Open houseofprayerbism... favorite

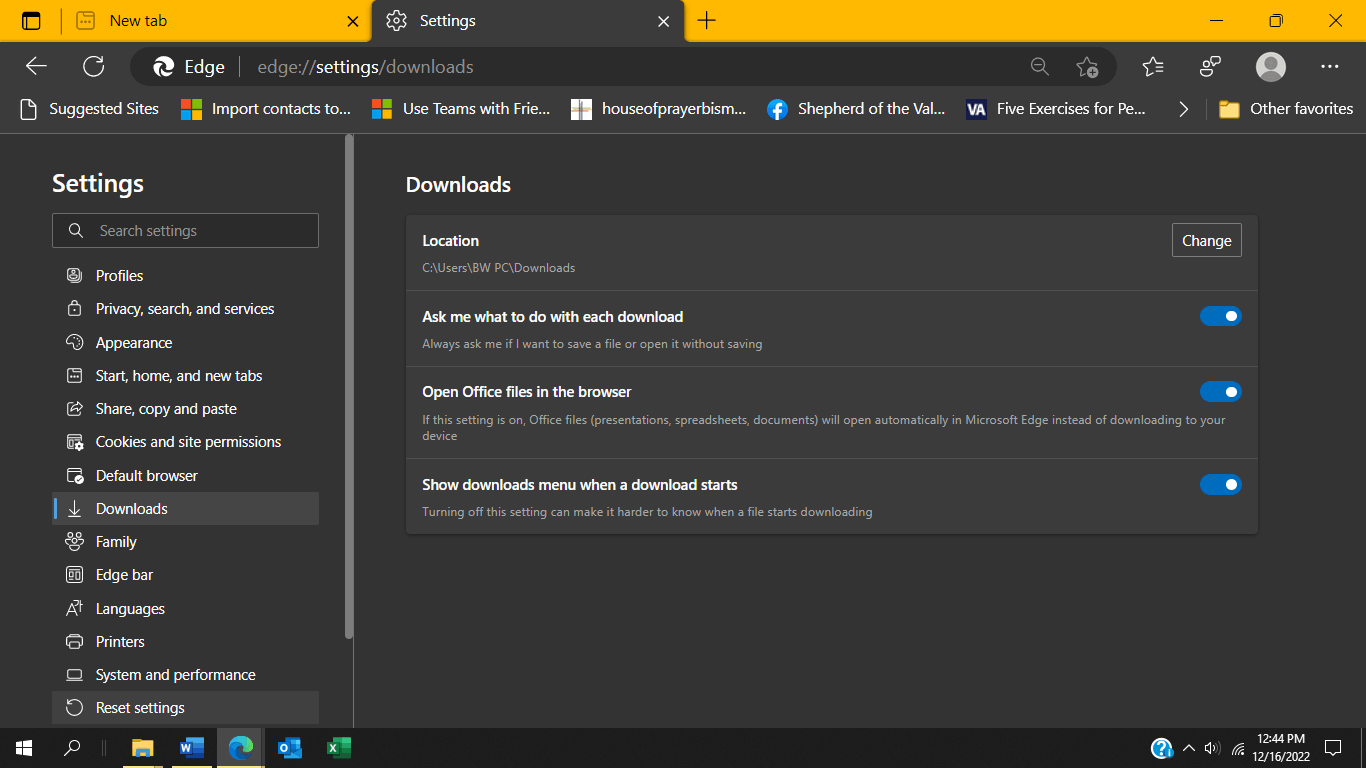[659, 109]
